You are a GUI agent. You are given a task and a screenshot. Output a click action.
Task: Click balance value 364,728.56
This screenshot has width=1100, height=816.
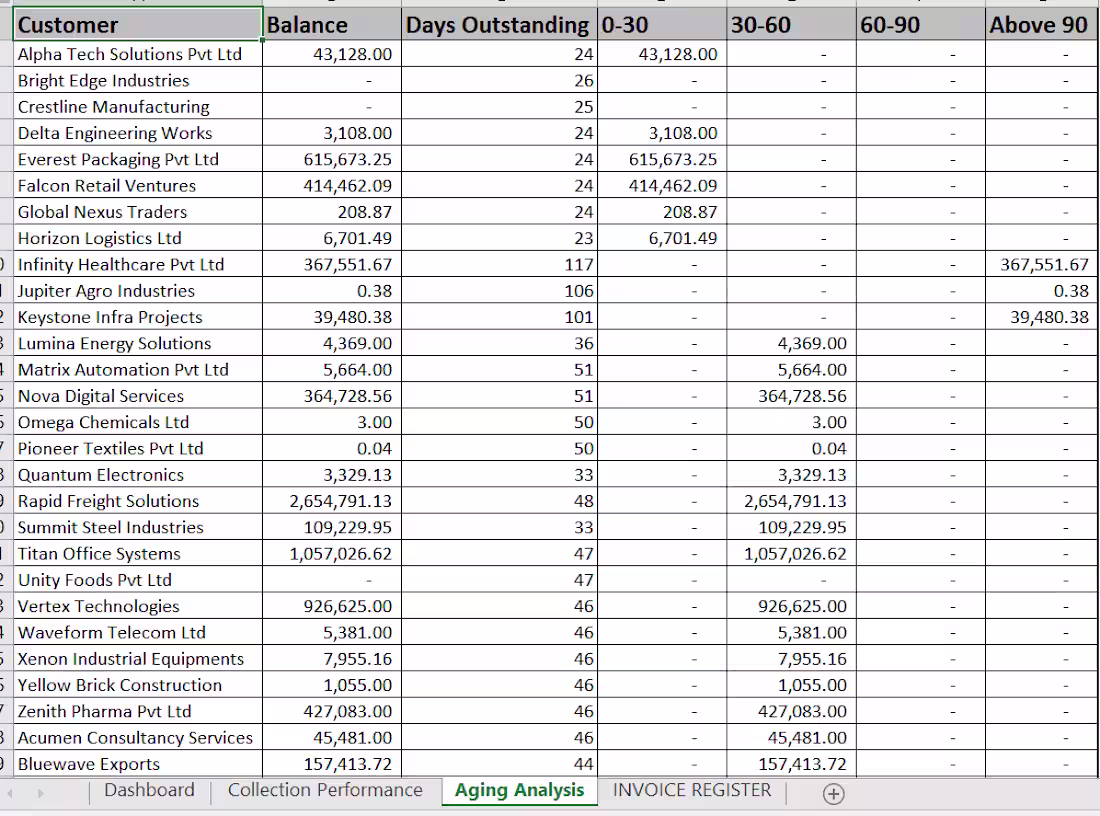pyautogui.click(x=332, y=396)
